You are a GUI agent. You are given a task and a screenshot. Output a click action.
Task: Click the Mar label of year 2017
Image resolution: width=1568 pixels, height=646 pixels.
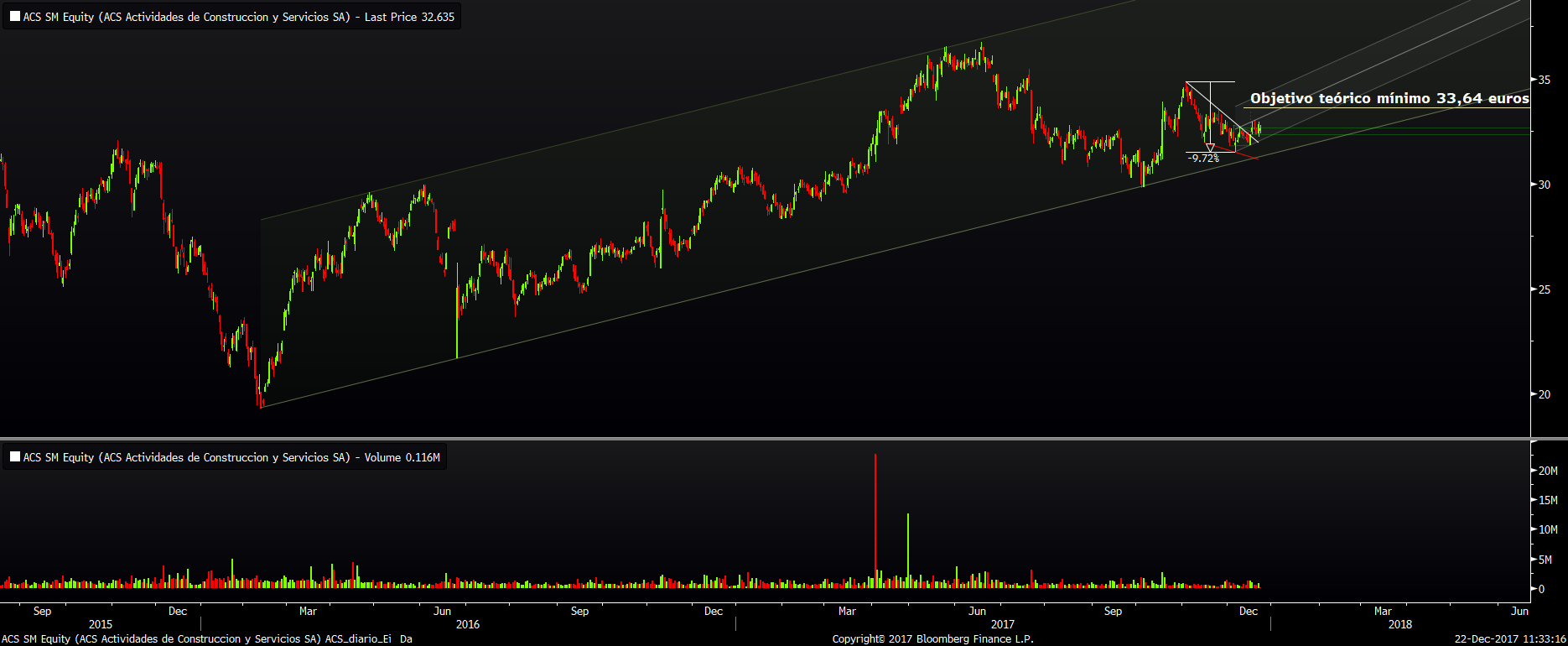[847, 612]
